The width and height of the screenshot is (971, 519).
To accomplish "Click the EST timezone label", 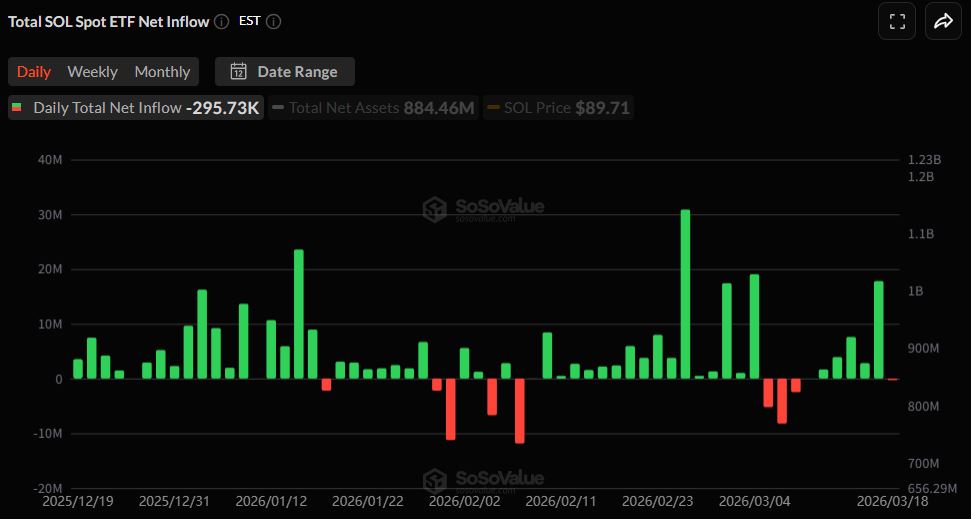I will (250, 21).
